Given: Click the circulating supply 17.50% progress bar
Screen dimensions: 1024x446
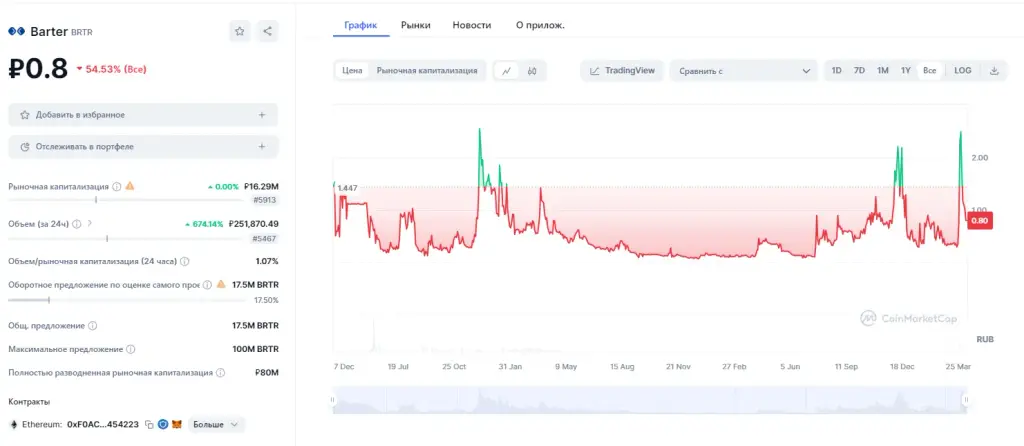Looking at the screenshot, I should (127, 300).
